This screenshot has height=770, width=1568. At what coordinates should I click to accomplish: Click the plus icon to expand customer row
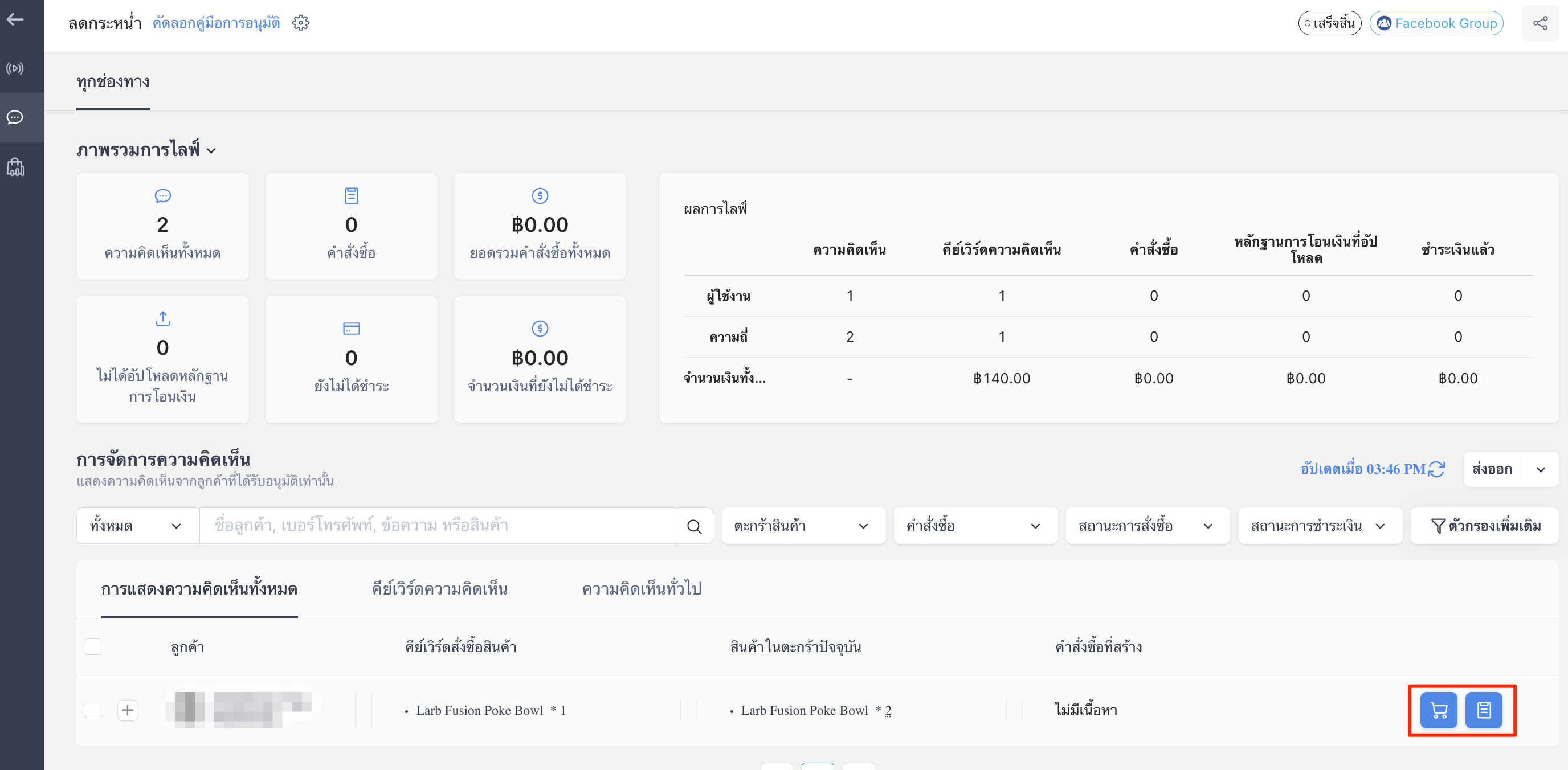tap(128, 710)
